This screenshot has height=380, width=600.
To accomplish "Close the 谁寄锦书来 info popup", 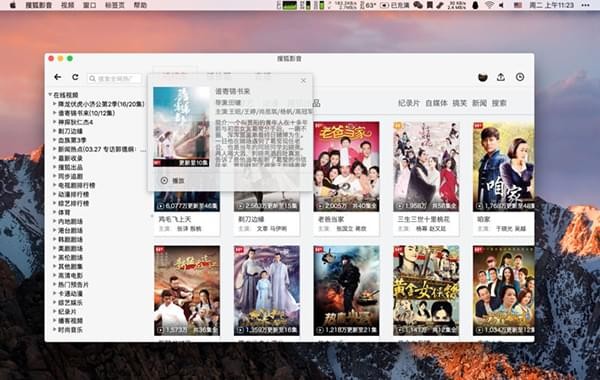I will (x=303, y=80).
